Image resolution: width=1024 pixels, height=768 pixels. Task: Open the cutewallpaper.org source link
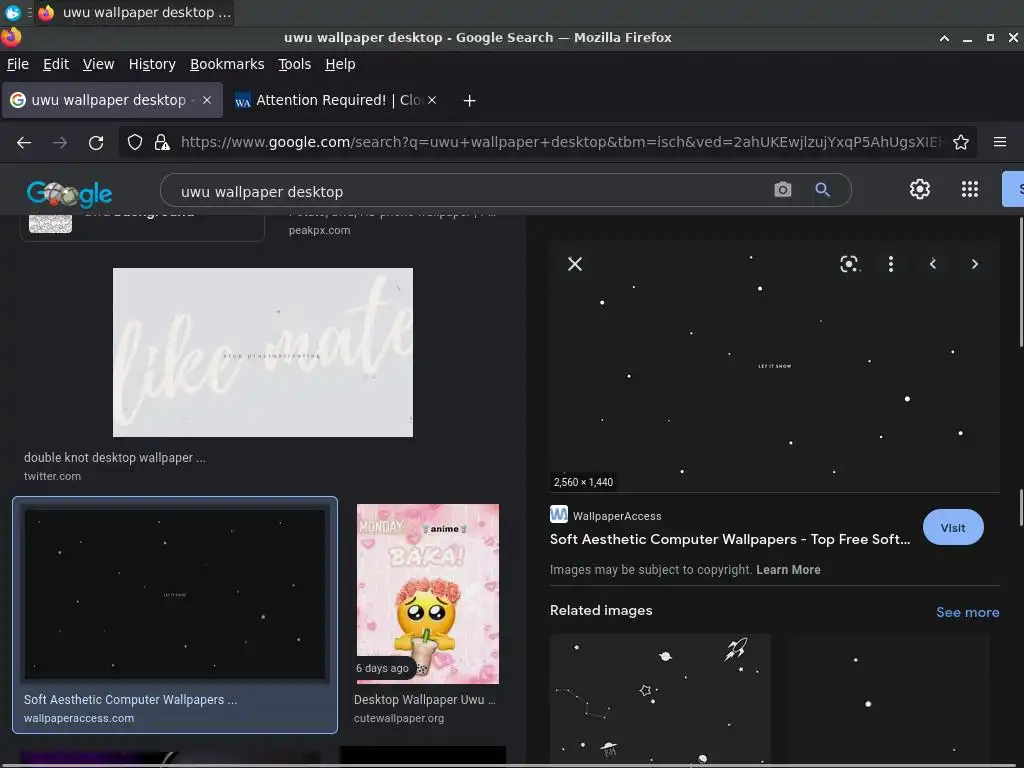[399, 718]
